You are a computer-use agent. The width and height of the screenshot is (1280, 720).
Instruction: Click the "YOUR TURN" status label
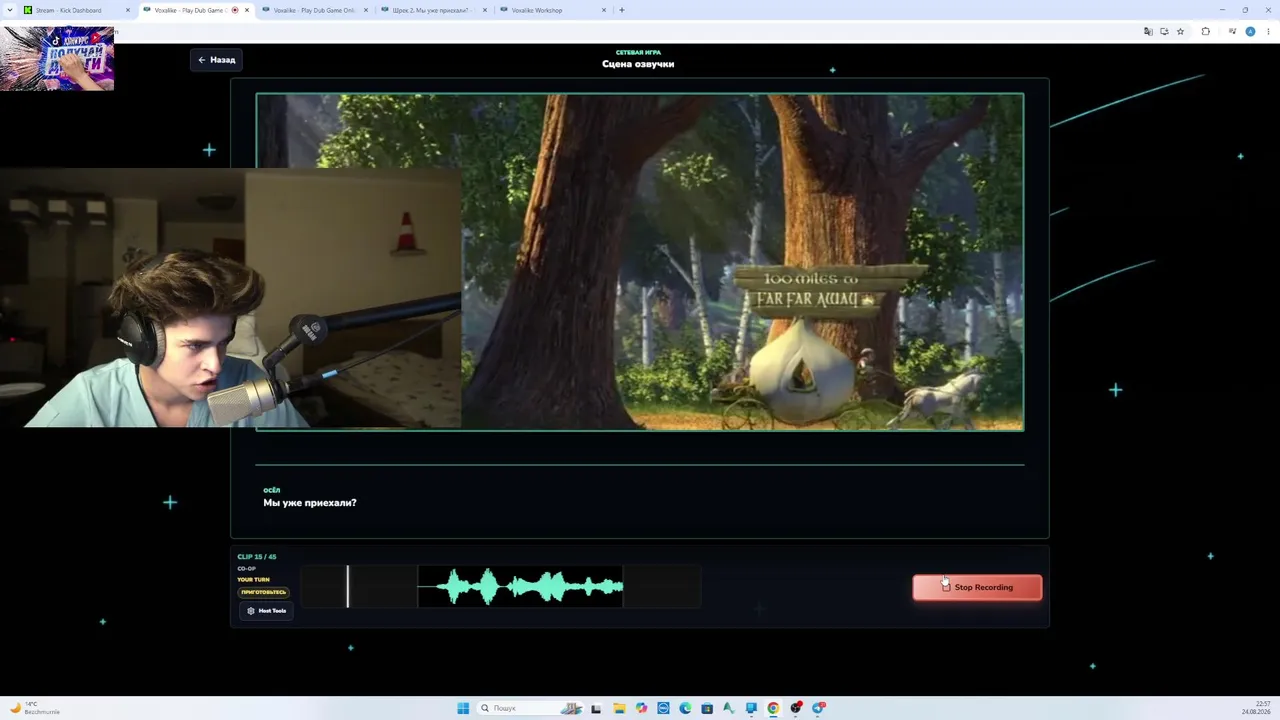point(253,580)
